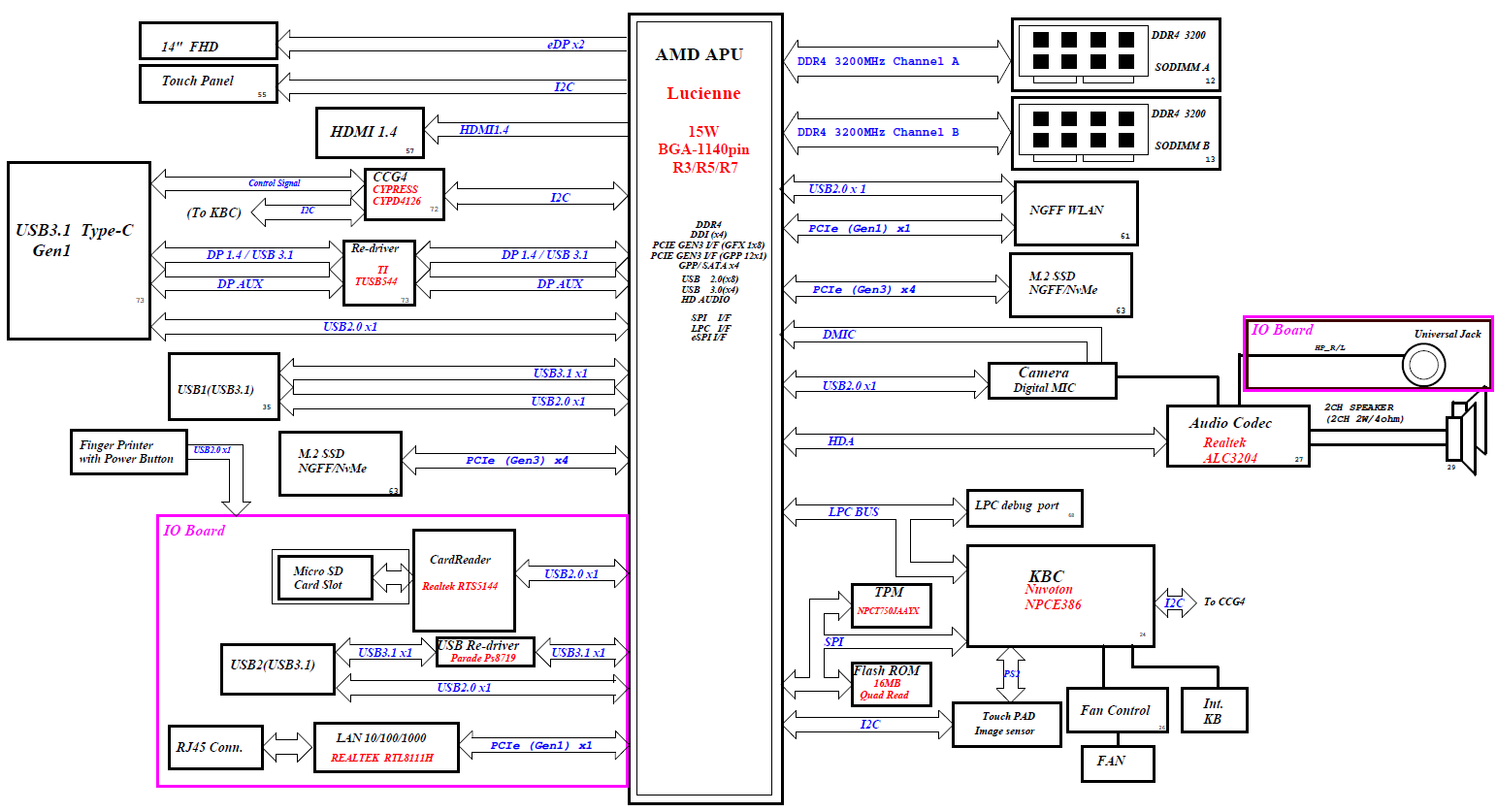This screenshot has width=1497, height=812.
Task: Click the Audio Codec Realtek ALC3204 block
Action: tap(1237, 437)
